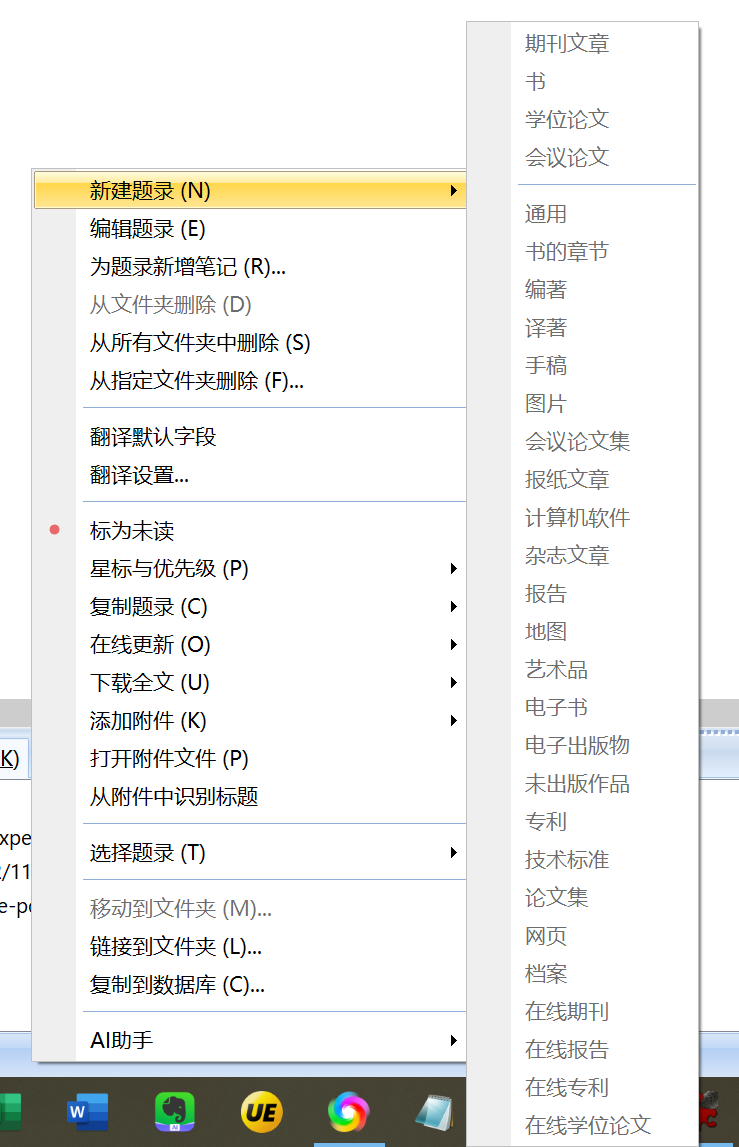Pick 专利 from the record type list
Screen dimensions: 739x1147
[546, 821]
